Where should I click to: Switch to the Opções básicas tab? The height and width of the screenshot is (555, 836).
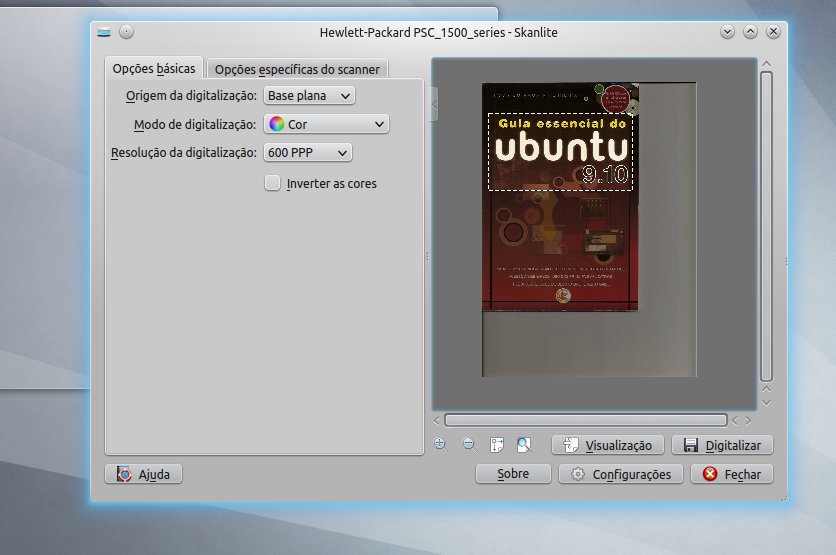154,68
